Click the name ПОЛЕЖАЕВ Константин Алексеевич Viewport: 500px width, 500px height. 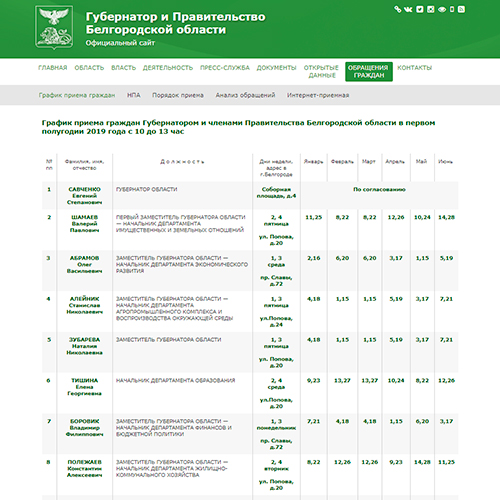tap(84, 469)
